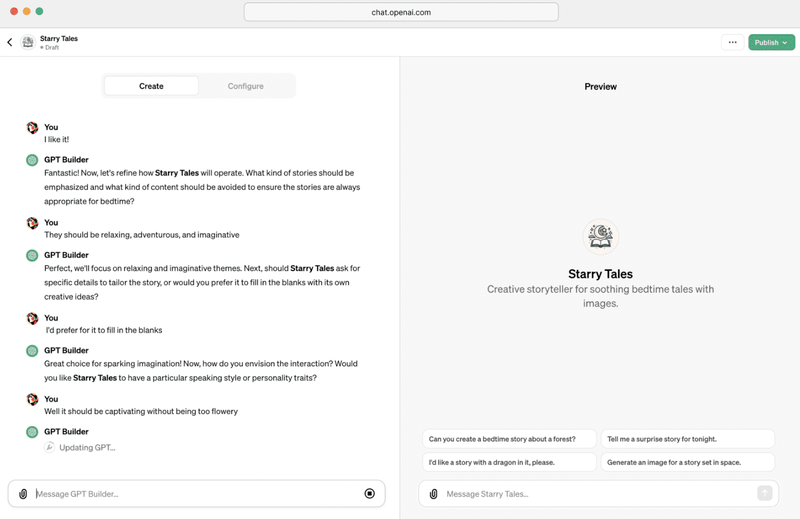The image size is (800, 519).
Task: Click the chat.openai.com address bar
Action: coord(400,12)
